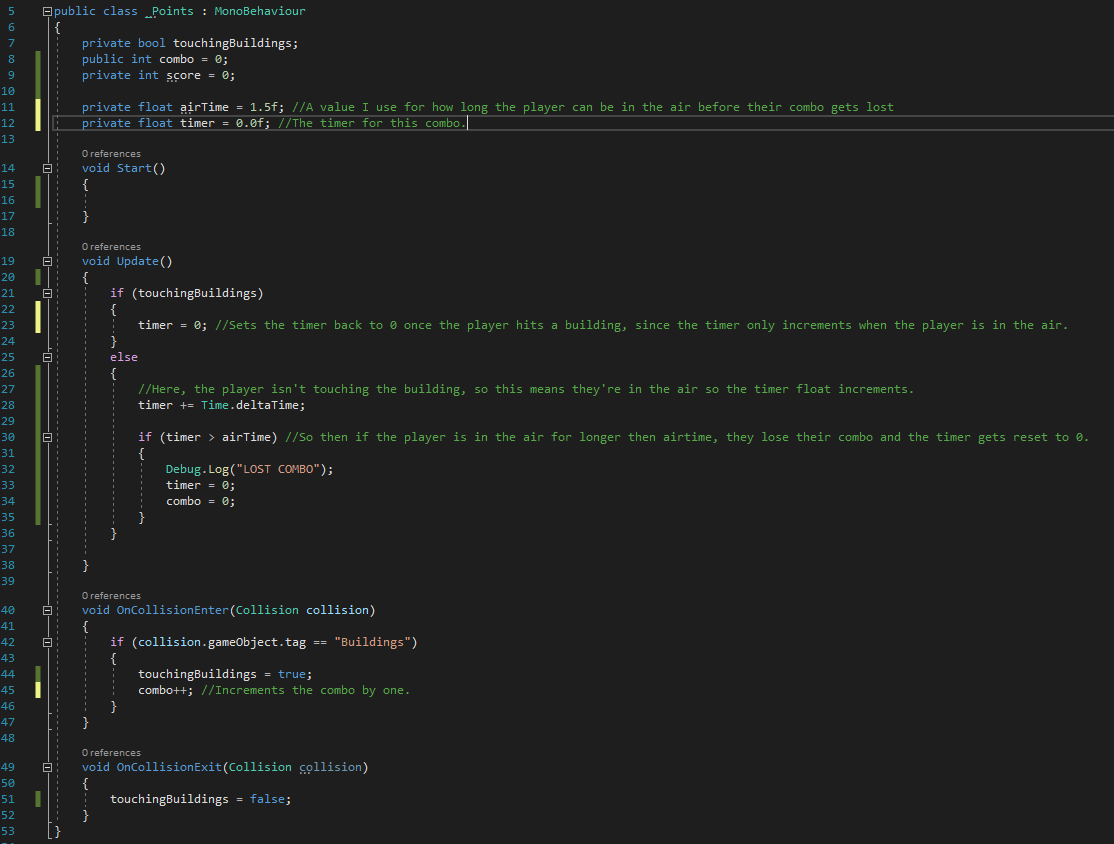Fold the else block in Update

(x=47, y=357)
